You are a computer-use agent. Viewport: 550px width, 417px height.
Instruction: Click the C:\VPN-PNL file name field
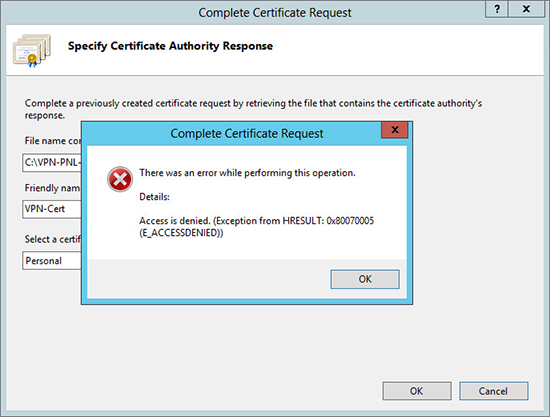(52, 163)
